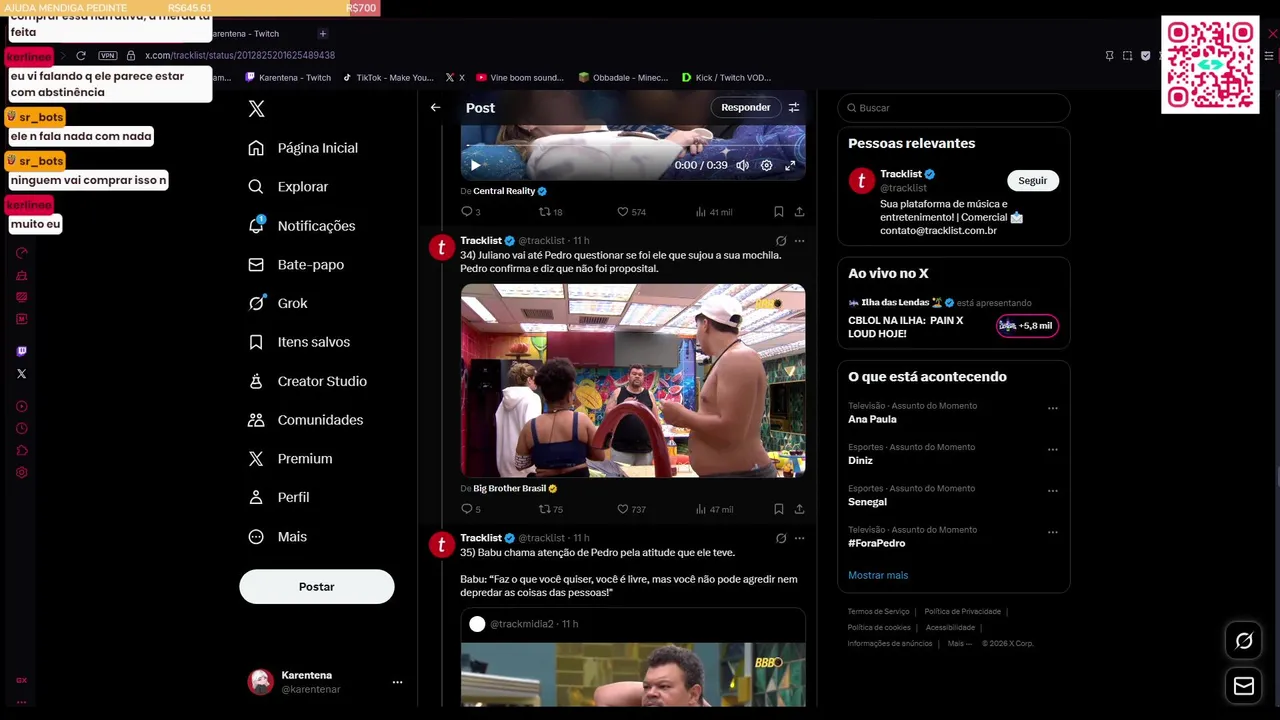Open Notificações
The height and width of the screenshot is (720, 1280).
click(x=301, y=226)
